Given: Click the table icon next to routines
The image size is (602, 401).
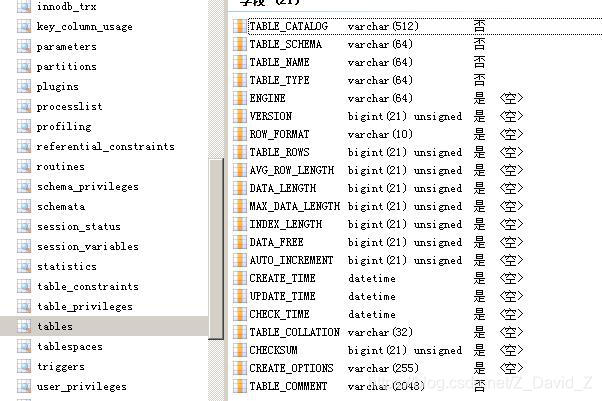Looking at the screenshot, I should (24, 166).
